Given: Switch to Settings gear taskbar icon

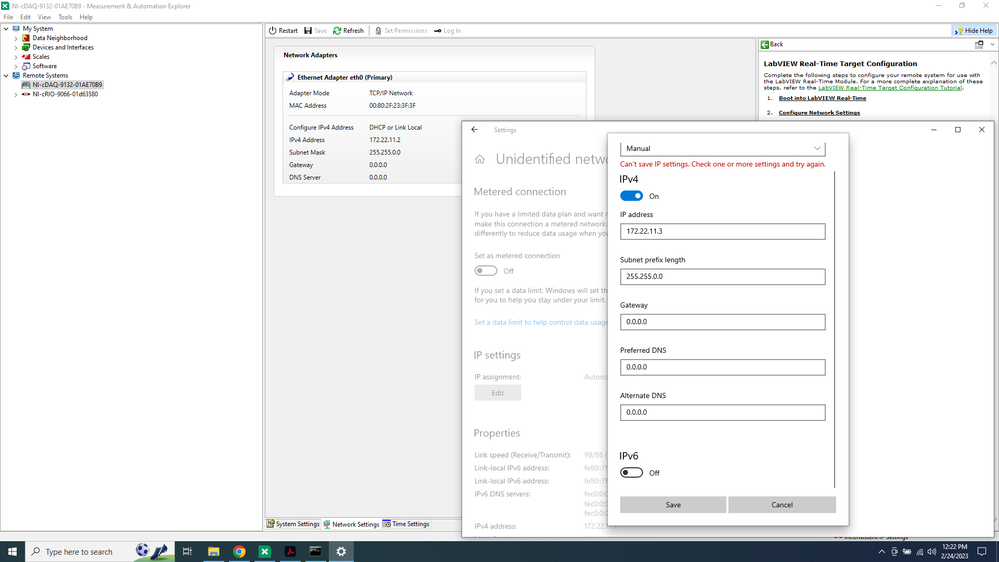Looking at the screenshot, I should click(341, 551).
